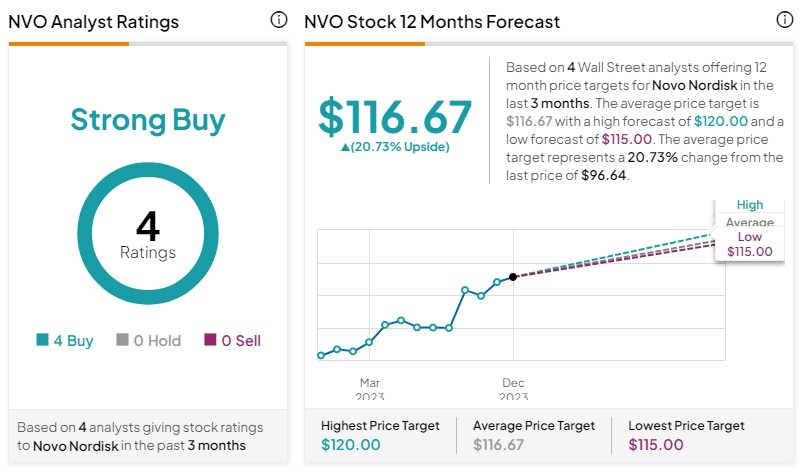
Task: Select the Low $115.00 forecast label
Action: pyautogui.click(x=749, y=244)
